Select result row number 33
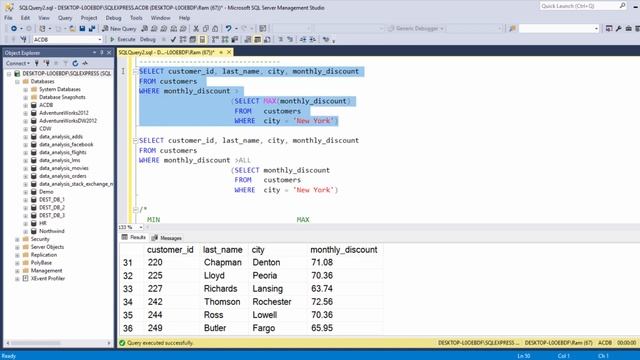The image size is (640, 360). [128, 289]
